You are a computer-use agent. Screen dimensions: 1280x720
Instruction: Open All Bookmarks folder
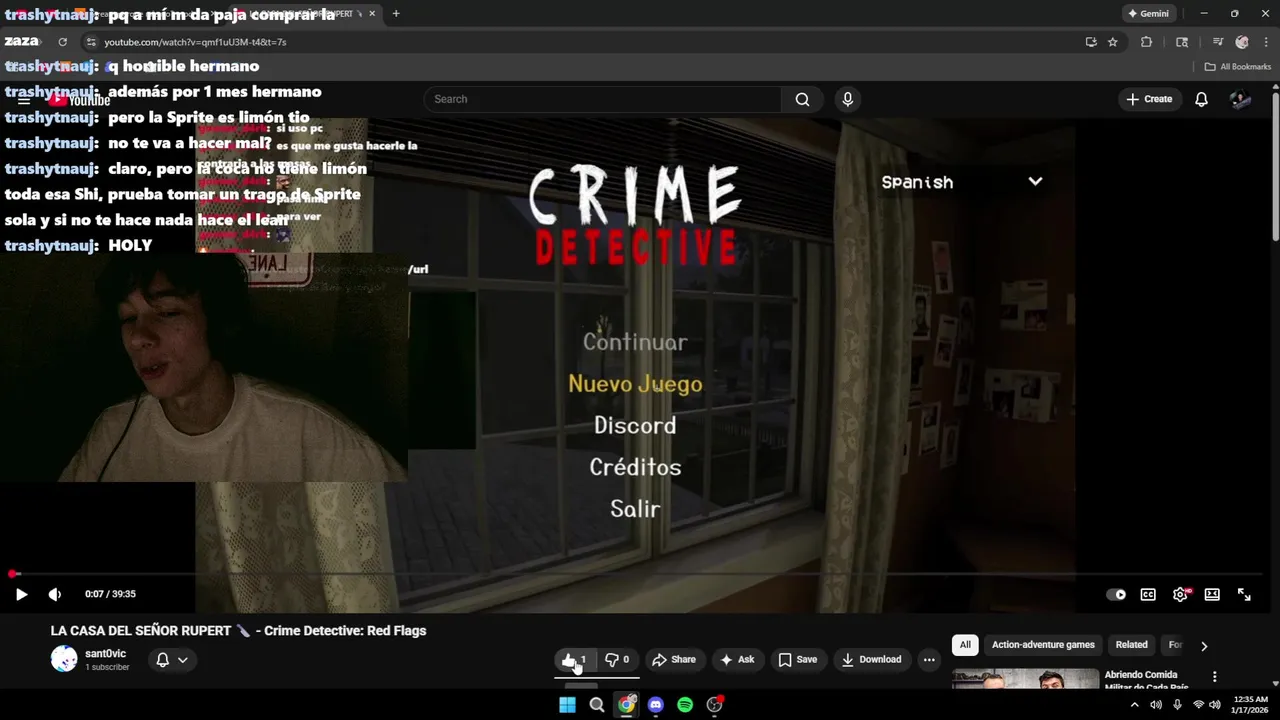pos(1238,67)
